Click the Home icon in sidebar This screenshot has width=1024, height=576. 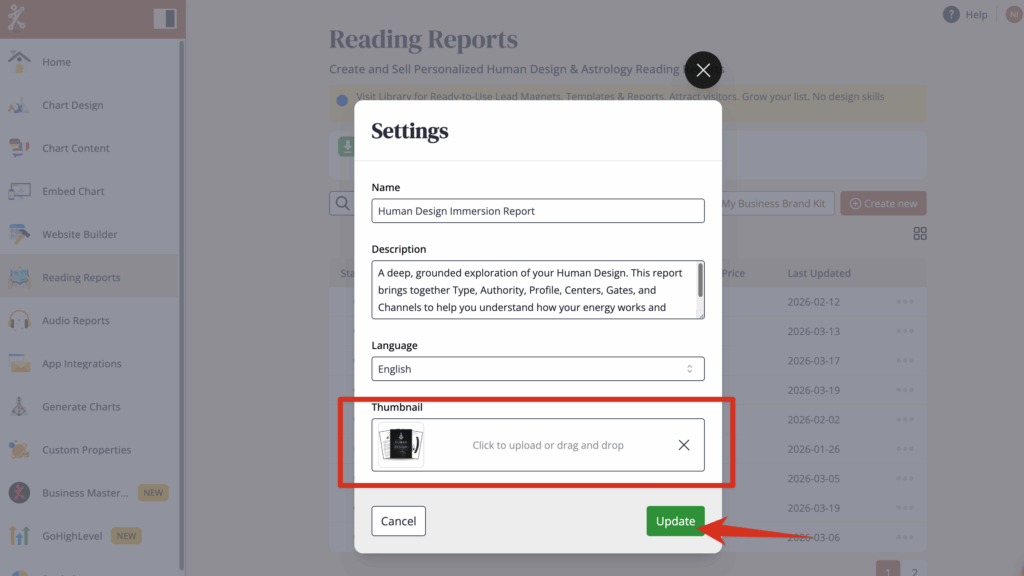point(19,61)
